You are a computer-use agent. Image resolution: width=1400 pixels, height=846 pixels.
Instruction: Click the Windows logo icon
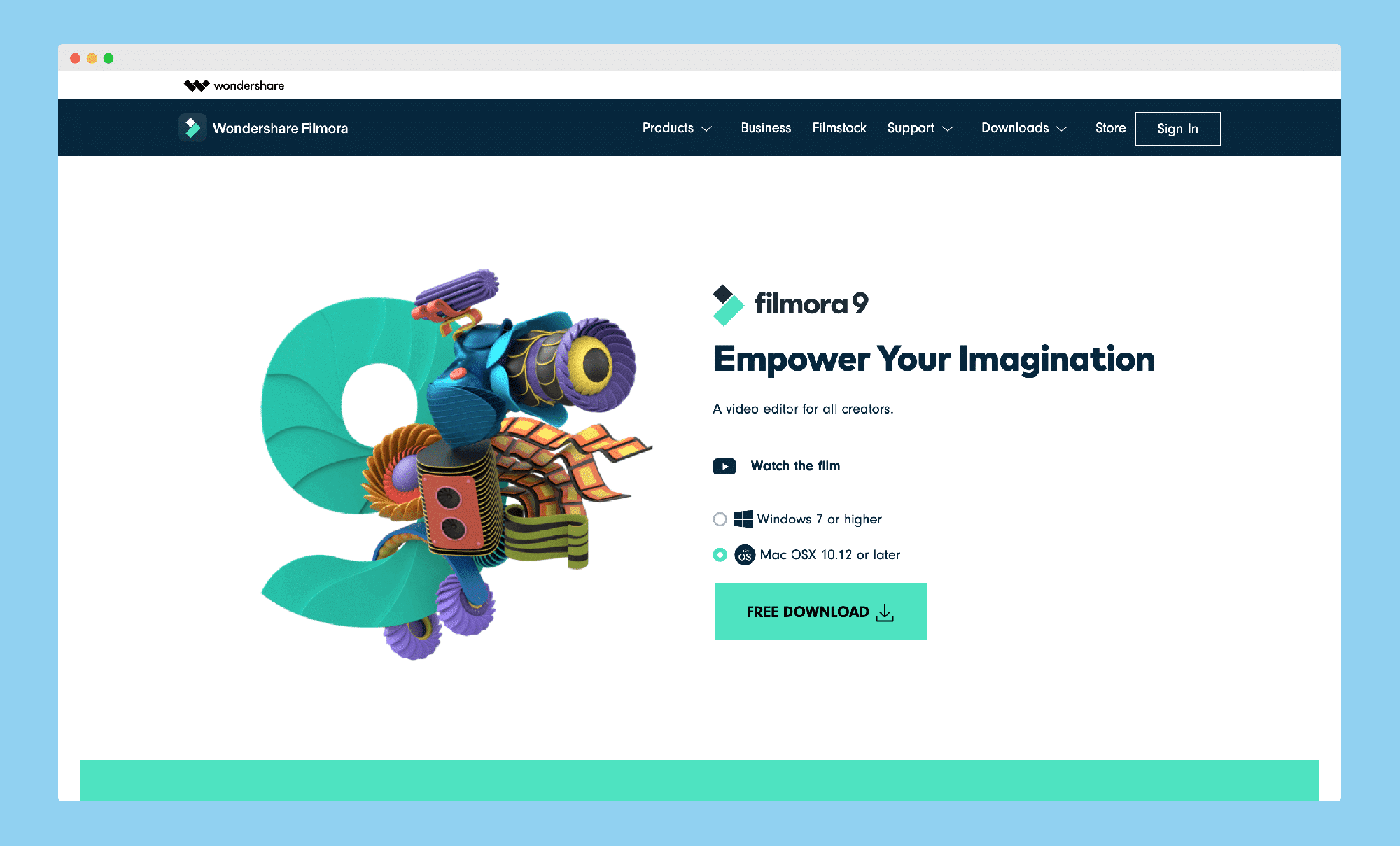(x=744, y=518)
